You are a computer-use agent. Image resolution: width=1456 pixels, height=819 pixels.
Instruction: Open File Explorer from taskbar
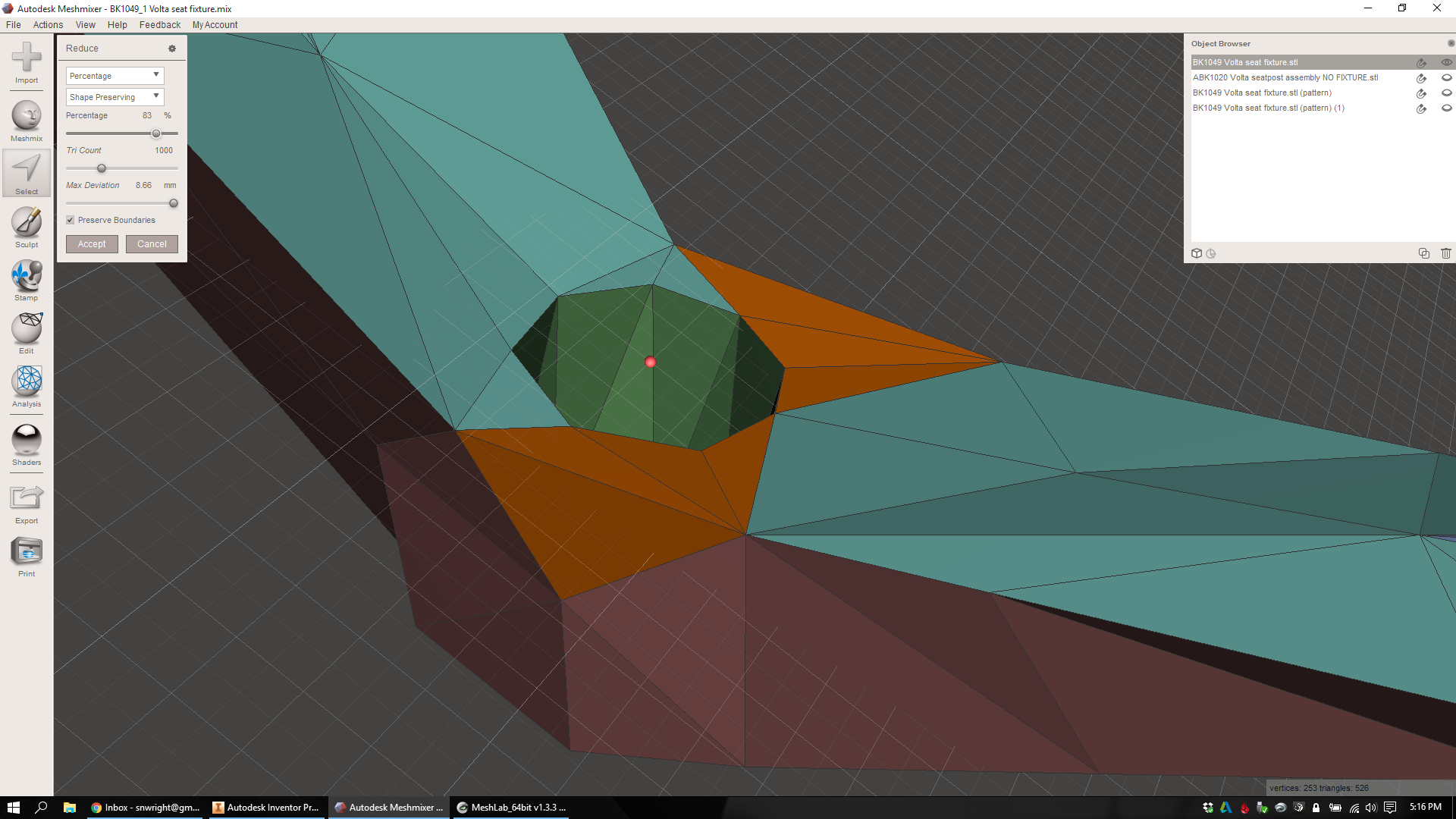click(69, 808)
